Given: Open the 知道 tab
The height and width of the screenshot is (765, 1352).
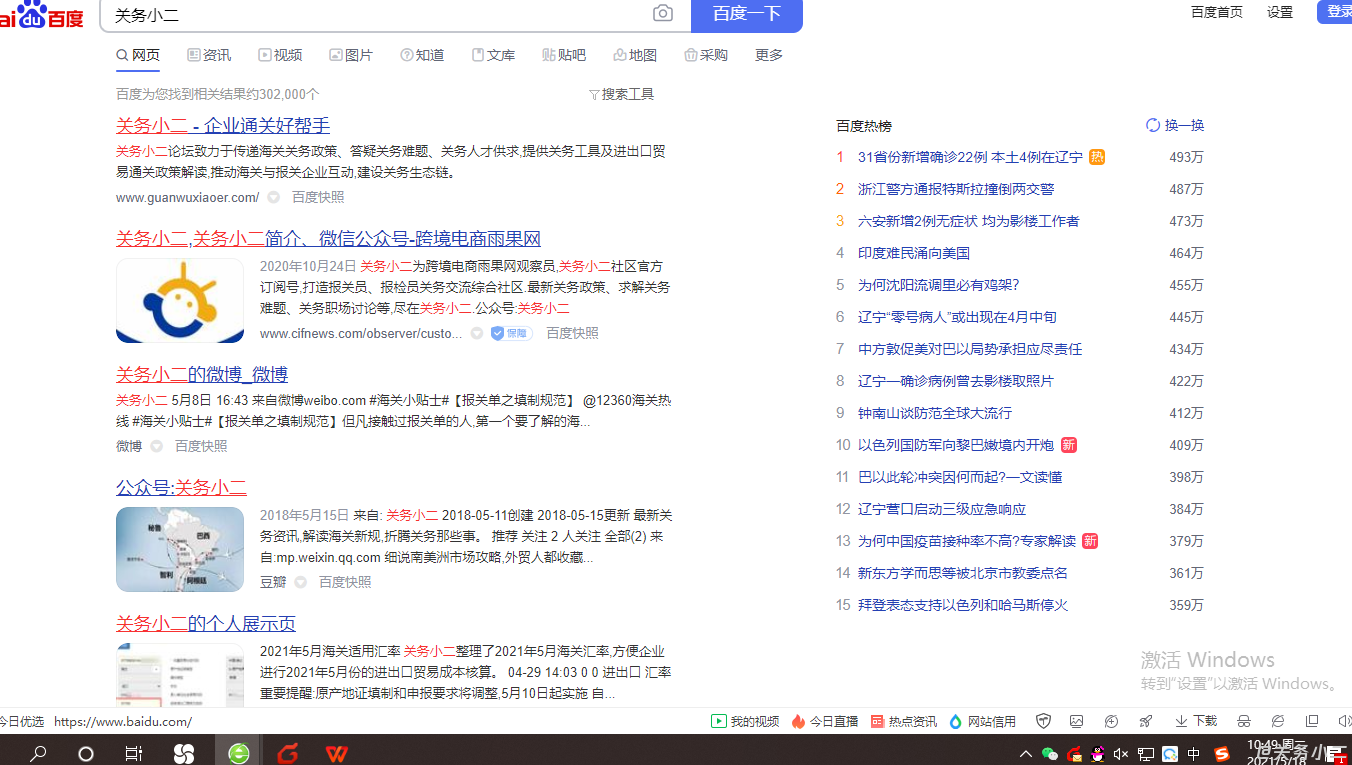Looking at the screenshot, I should tap(422, 55).
